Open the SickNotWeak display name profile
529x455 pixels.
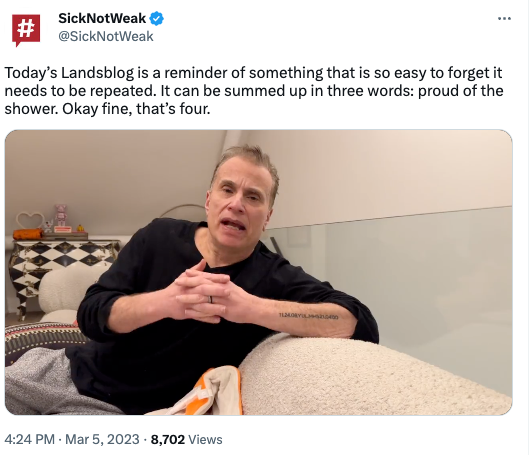coord(102,18)
